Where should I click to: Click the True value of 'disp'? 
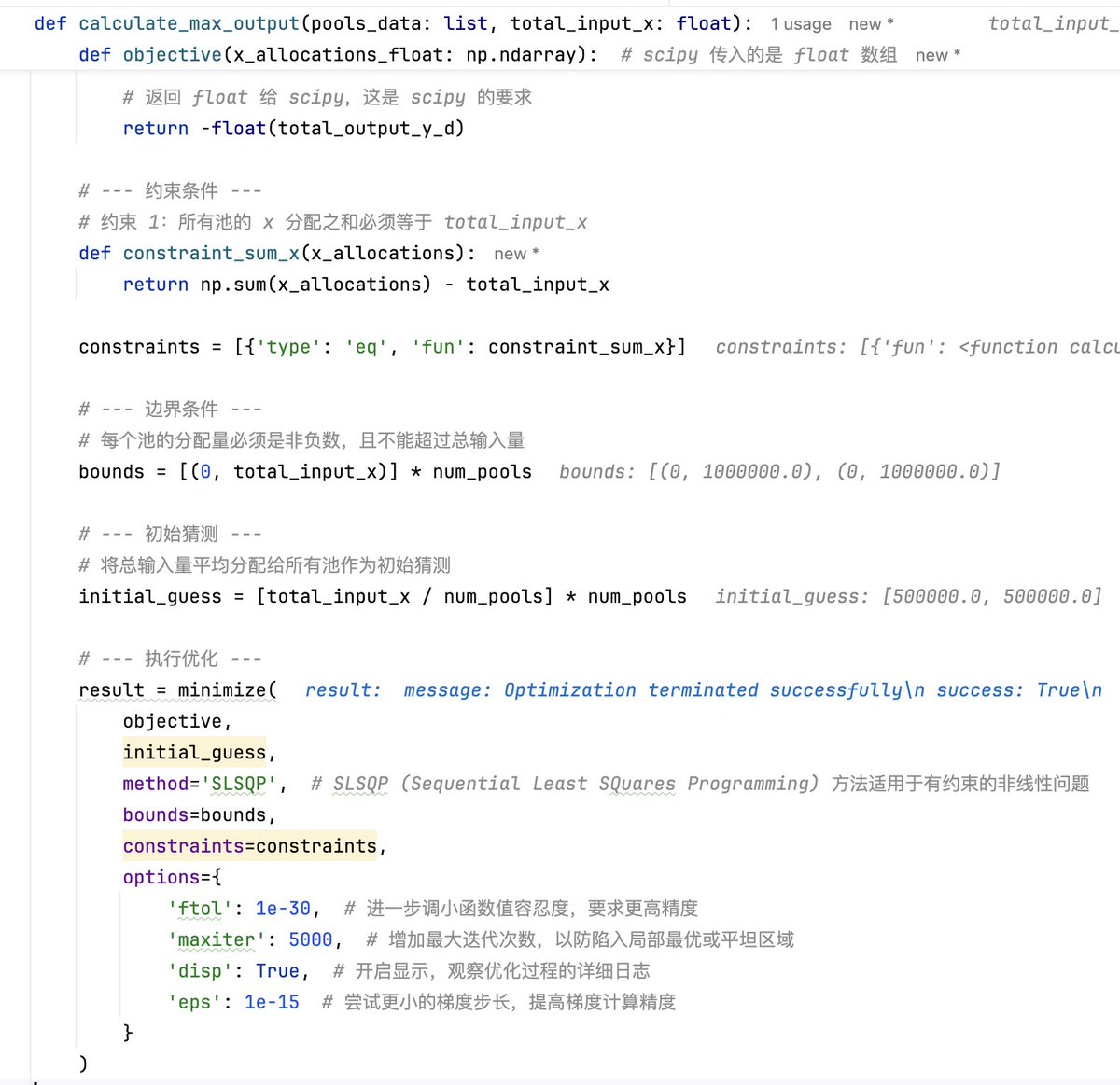click(277, 971)
